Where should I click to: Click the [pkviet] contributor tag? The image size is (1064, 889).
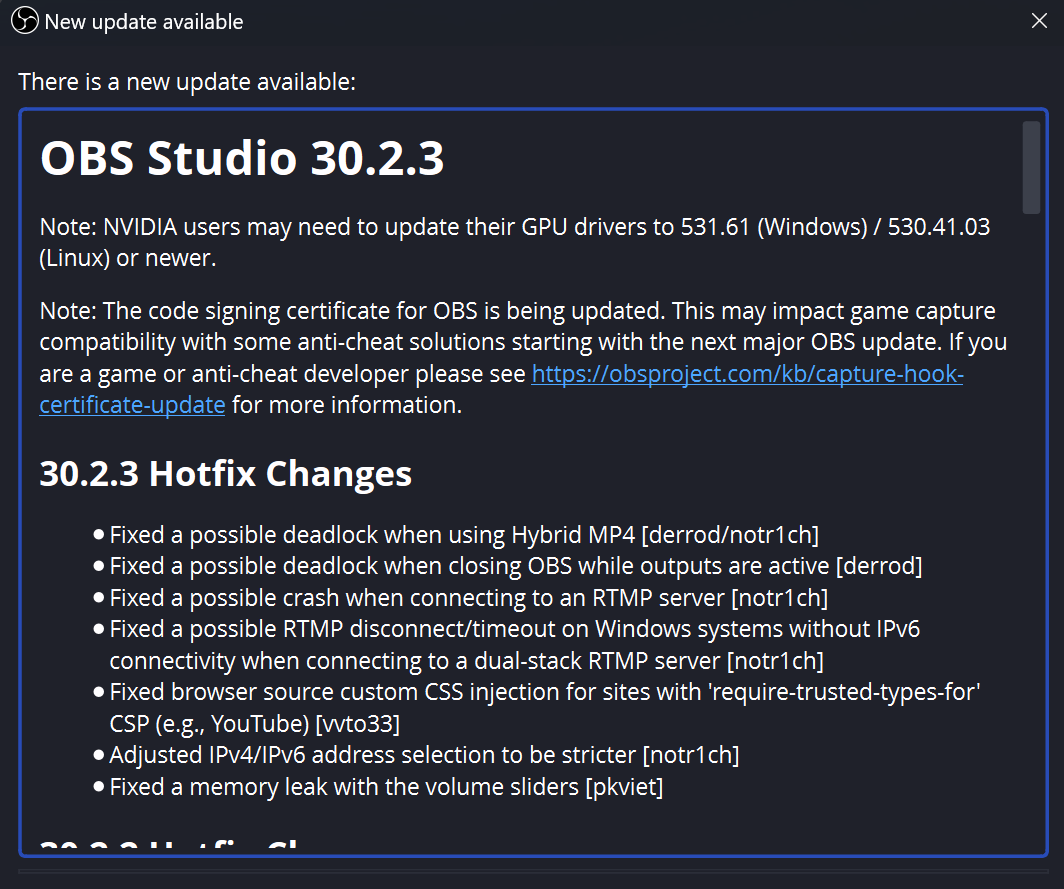pyautogui.click(x=624, y=787)
